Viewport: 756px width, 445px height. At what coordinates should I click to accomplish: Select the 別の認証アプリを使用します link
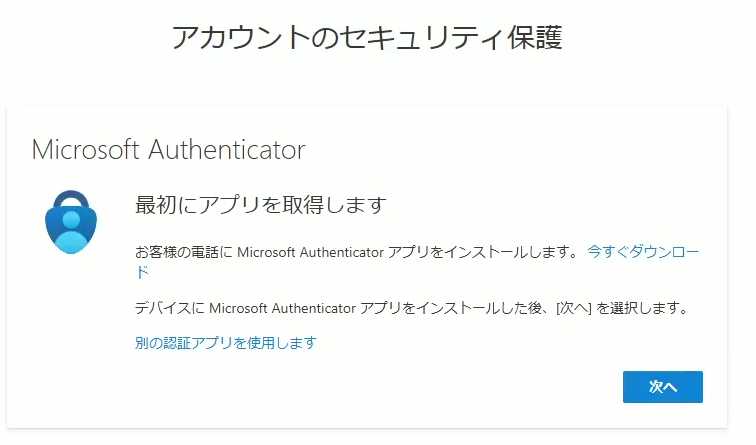(225, 343)
